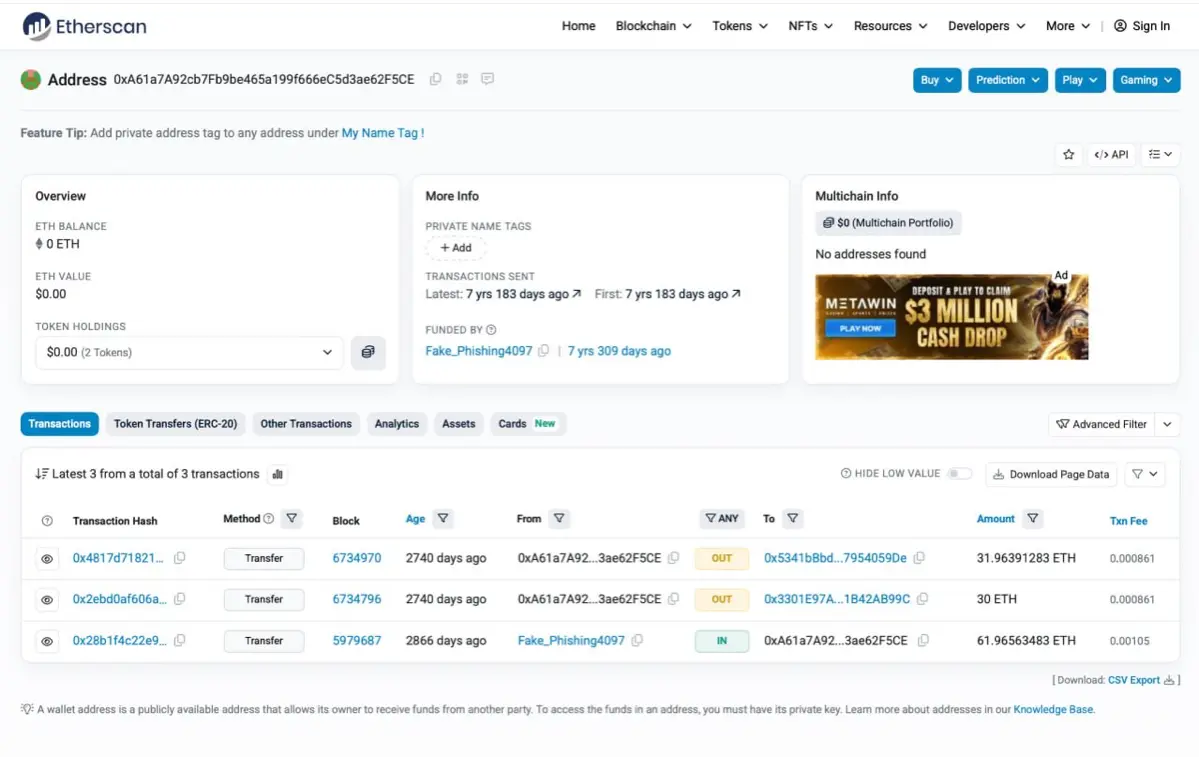This screenshot has width=1199, height=757.
Task: Open block 6734970 link
Action: (356, 558)
